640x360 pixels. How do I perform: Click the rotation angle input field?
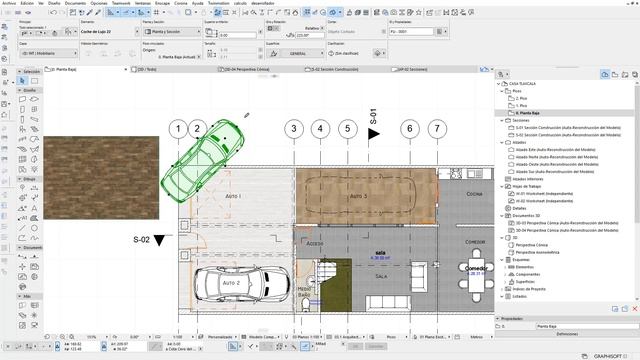[x=309, y=36]
